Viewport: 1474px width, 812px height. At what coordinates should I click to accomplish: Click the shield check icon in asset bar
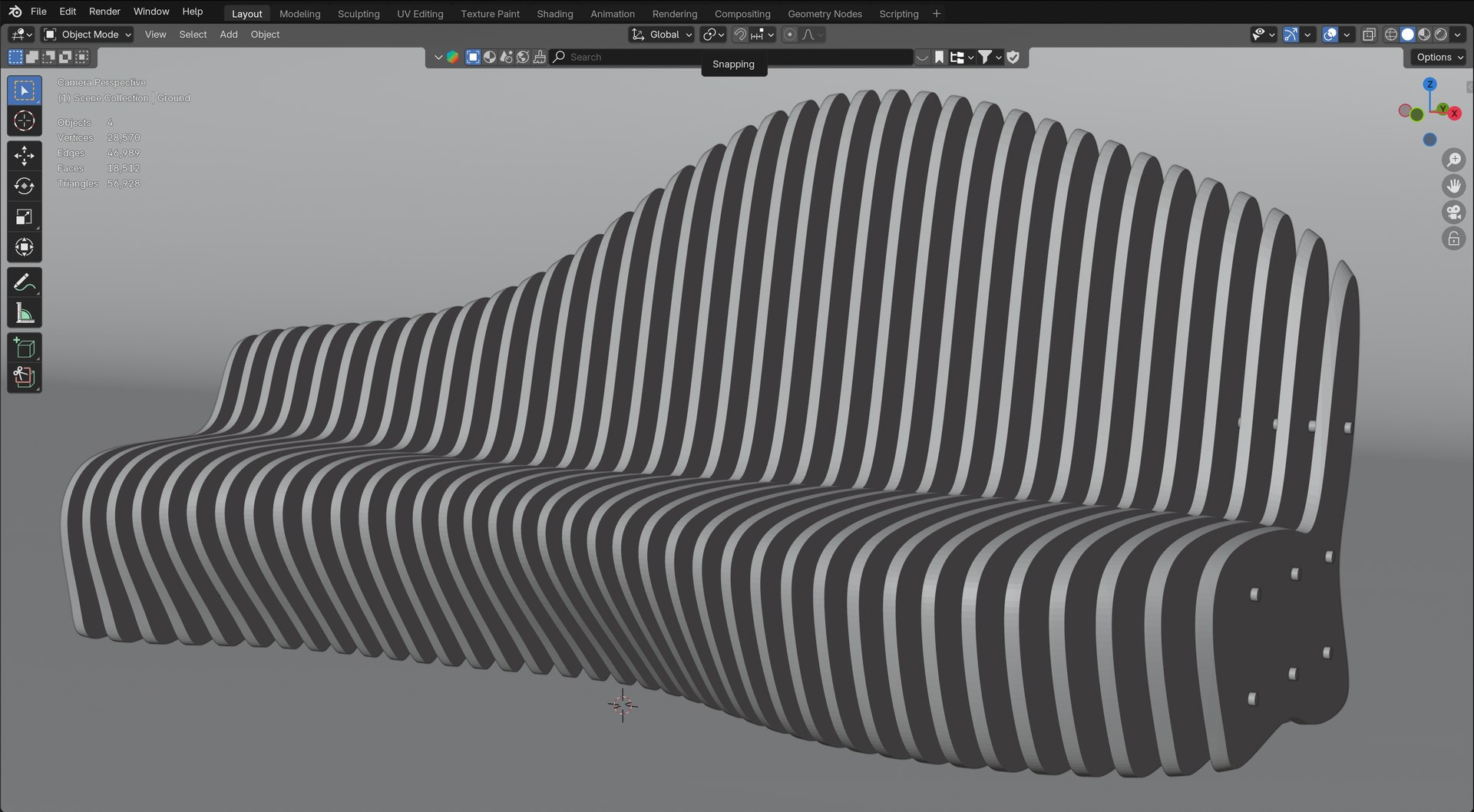pyautogui.click(x=1013, y=57)
